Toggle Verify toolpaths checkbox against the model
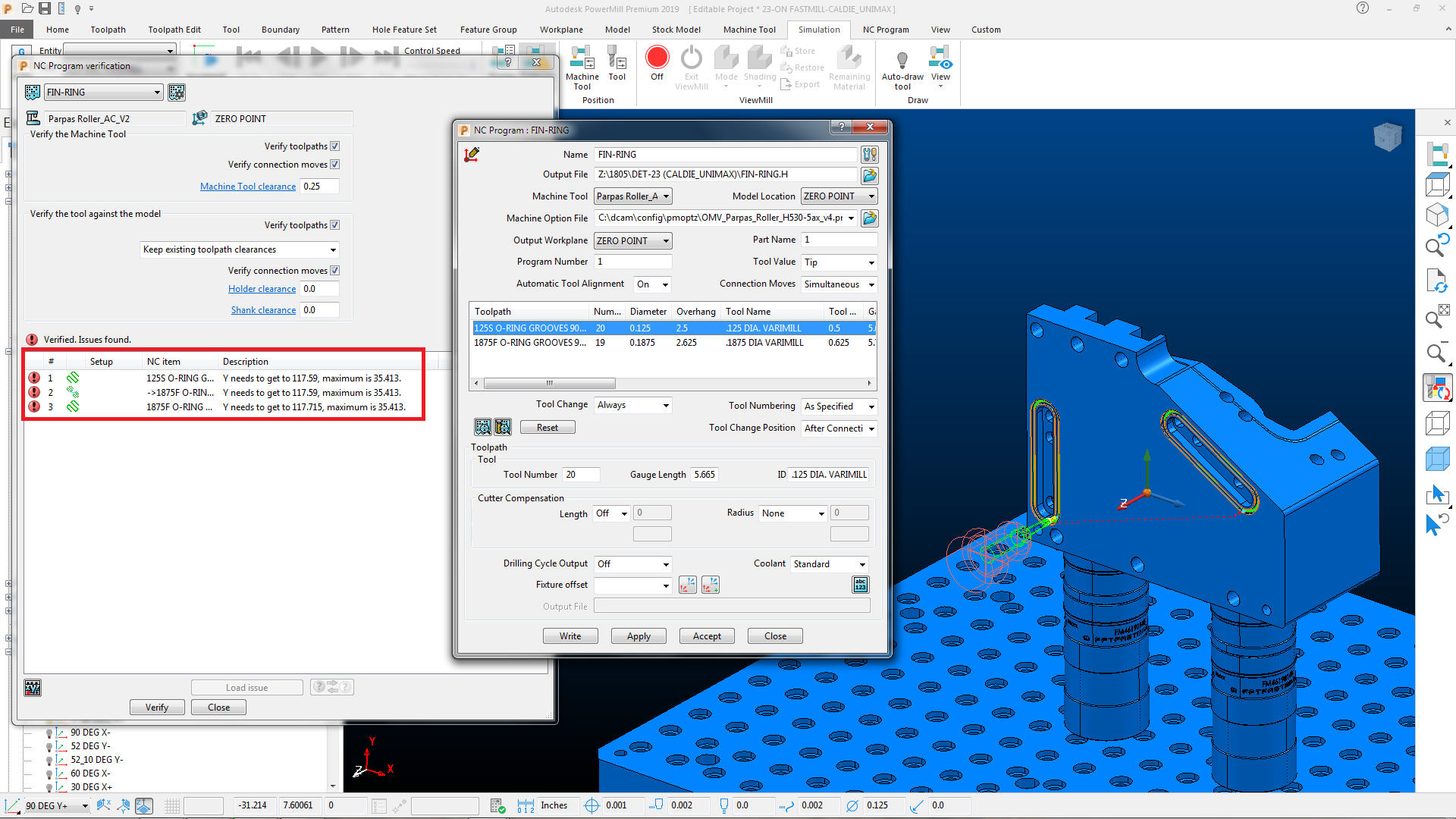Image resolution: width=1456 pixels, height=819 pixels. (335, 225)
